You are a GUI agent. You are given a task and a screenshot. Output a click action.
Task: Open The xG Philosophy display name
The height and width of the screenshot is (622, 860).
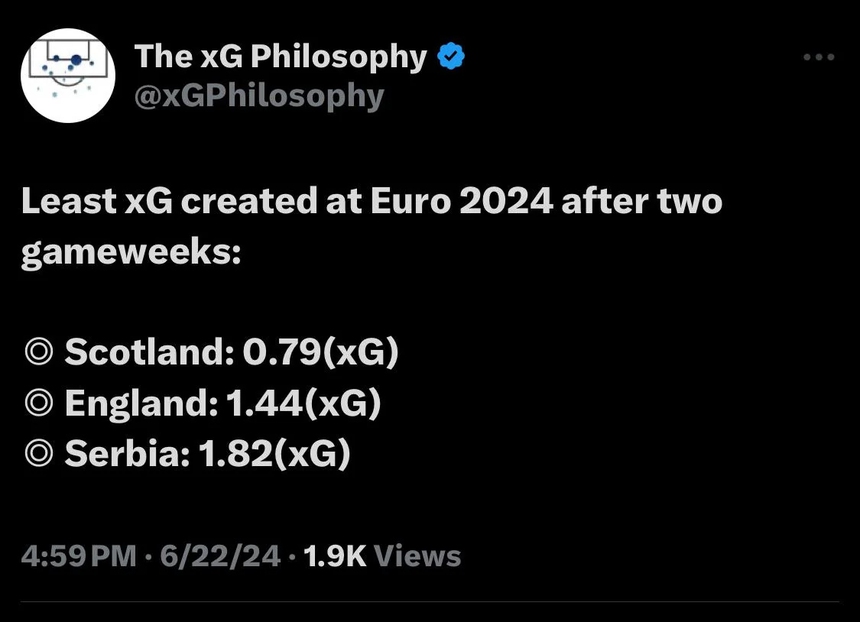pyautogui.click(x=280, y=56)
